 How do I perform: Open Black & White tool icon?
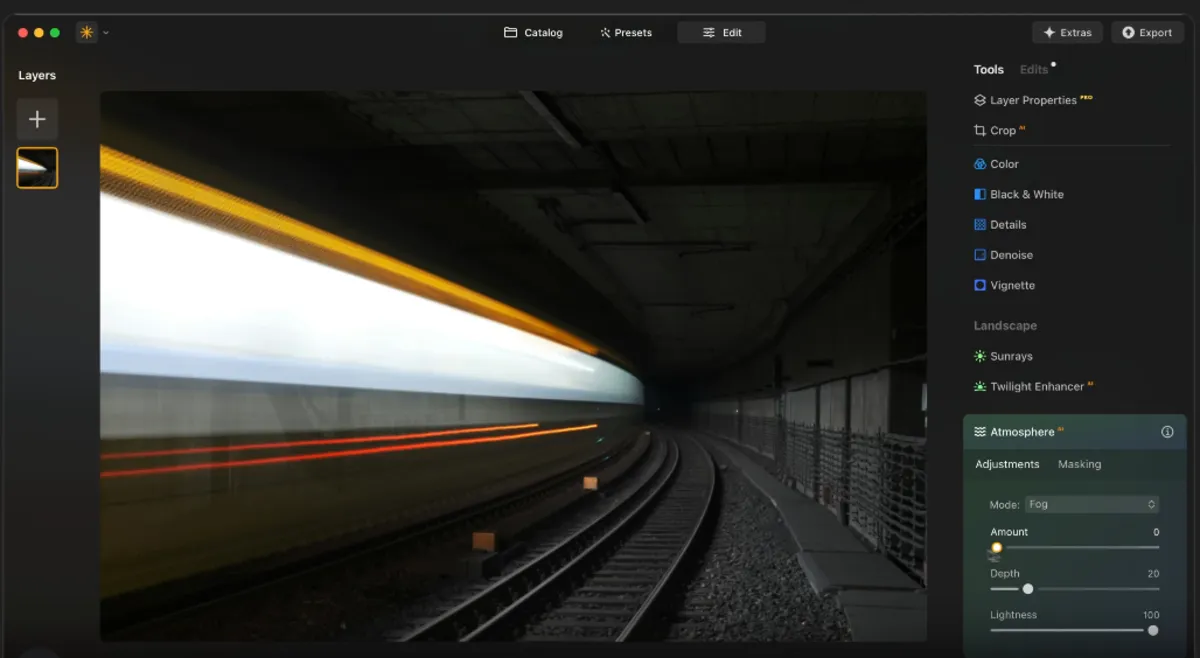980,194
